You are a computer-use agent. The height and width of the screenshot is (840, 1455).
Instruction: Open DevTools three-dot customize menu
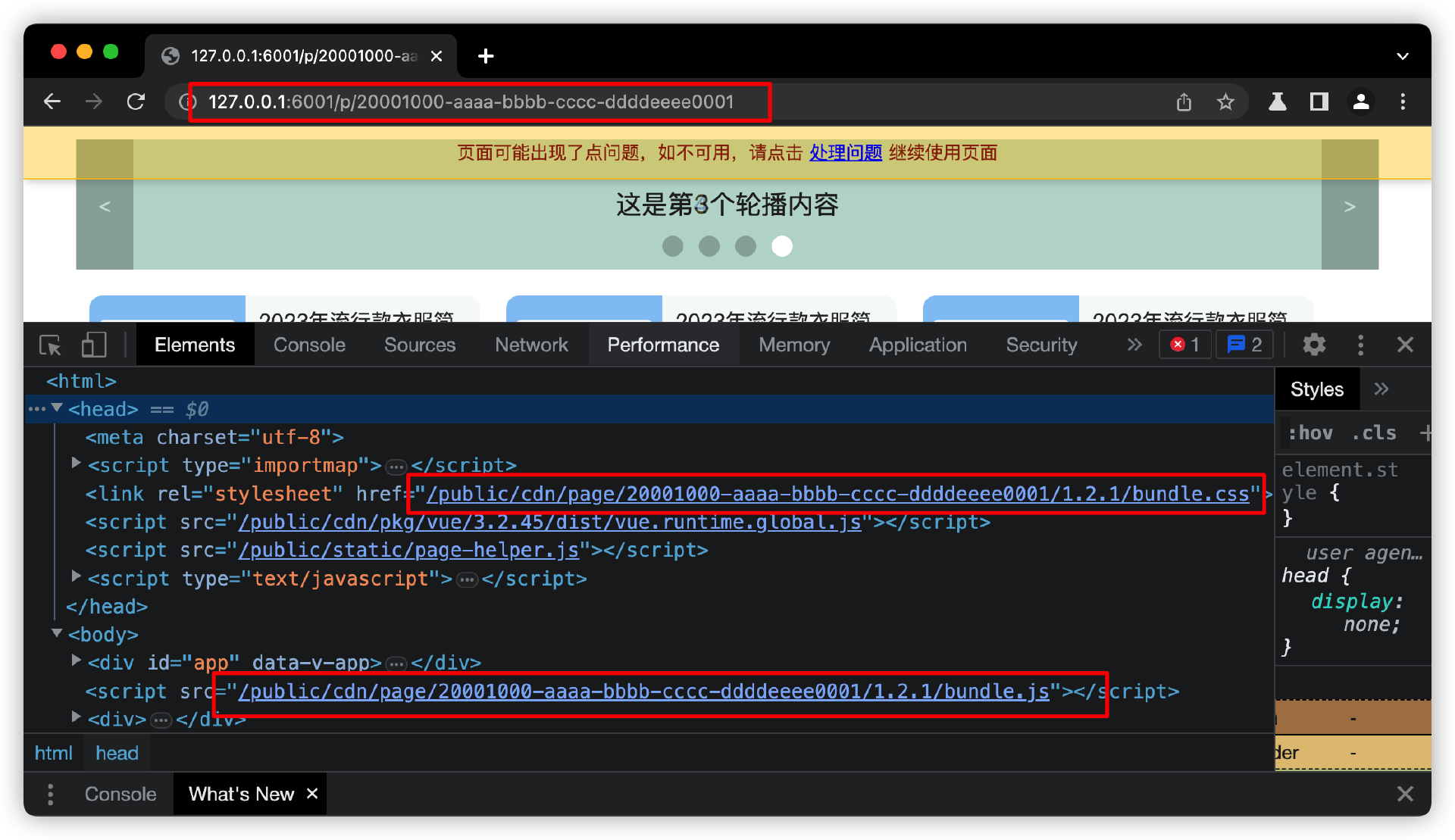pyautogui.click(x=1360, y=345)
